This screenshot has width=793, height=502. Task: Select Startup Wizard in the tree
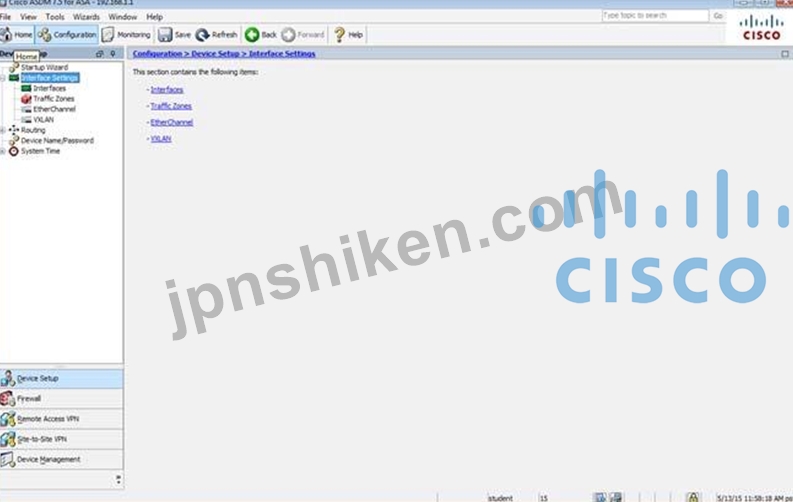[44, 67]
